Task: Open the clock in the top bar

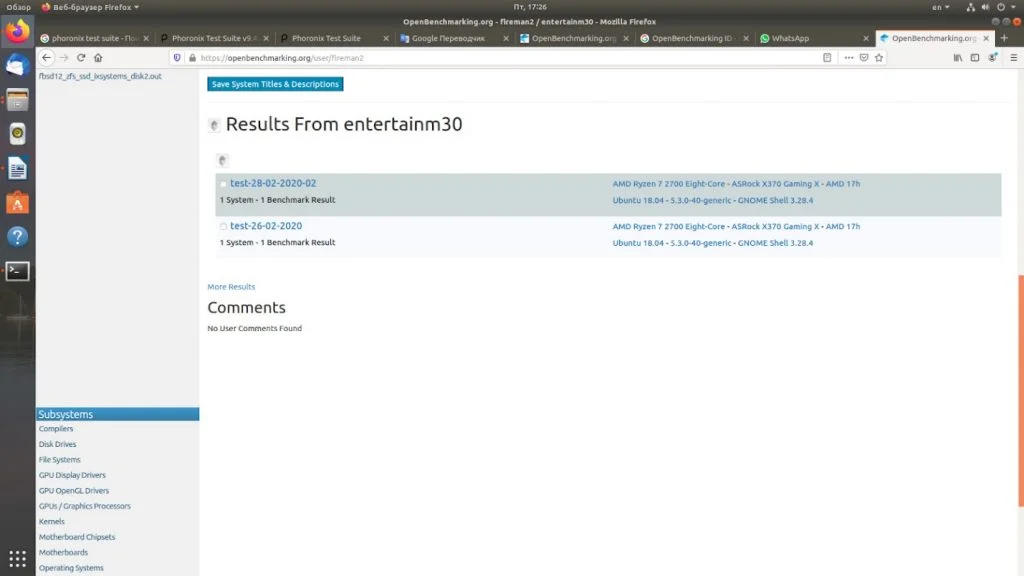Action: tap(530, 7)
